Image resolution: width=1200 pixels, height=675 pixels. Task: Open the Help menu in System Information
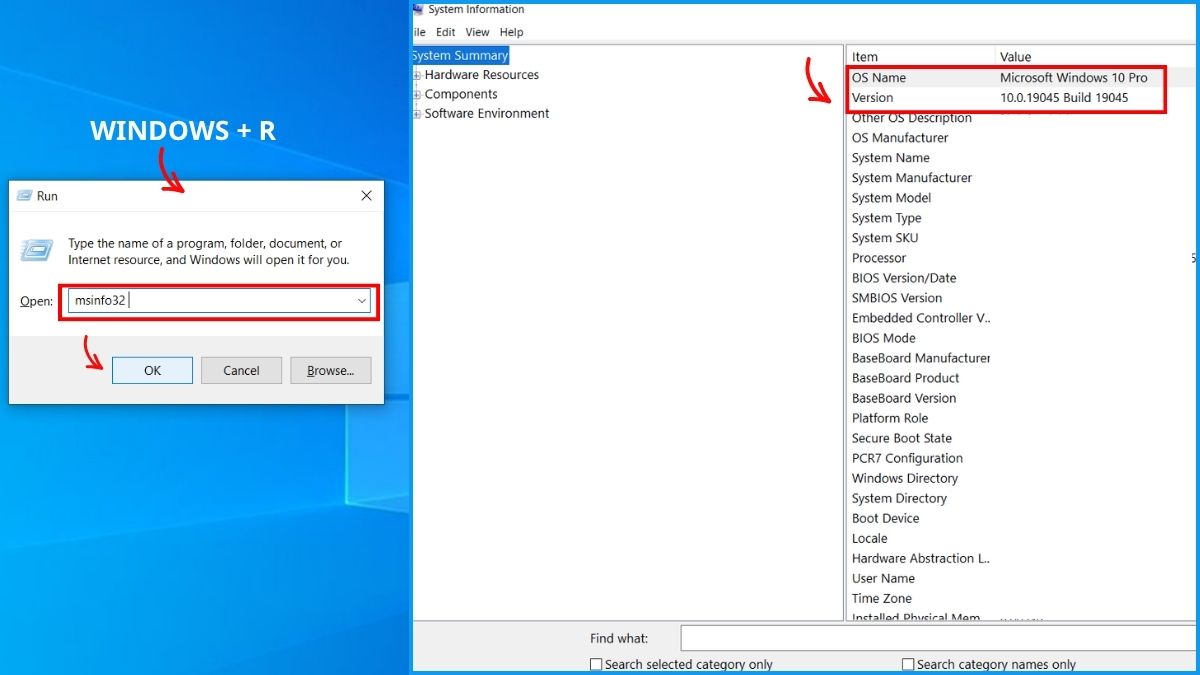[511, 32]
